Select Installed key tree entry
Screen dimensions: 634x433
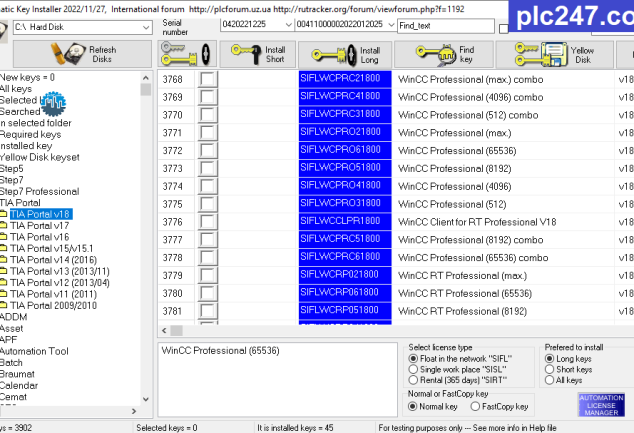(x=26, y=146)
